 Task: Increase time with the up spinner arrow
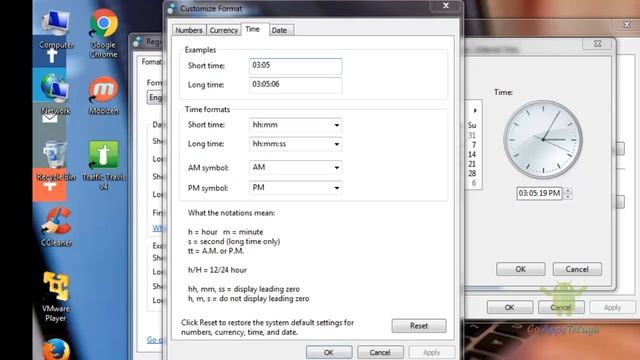coord(568,190)
